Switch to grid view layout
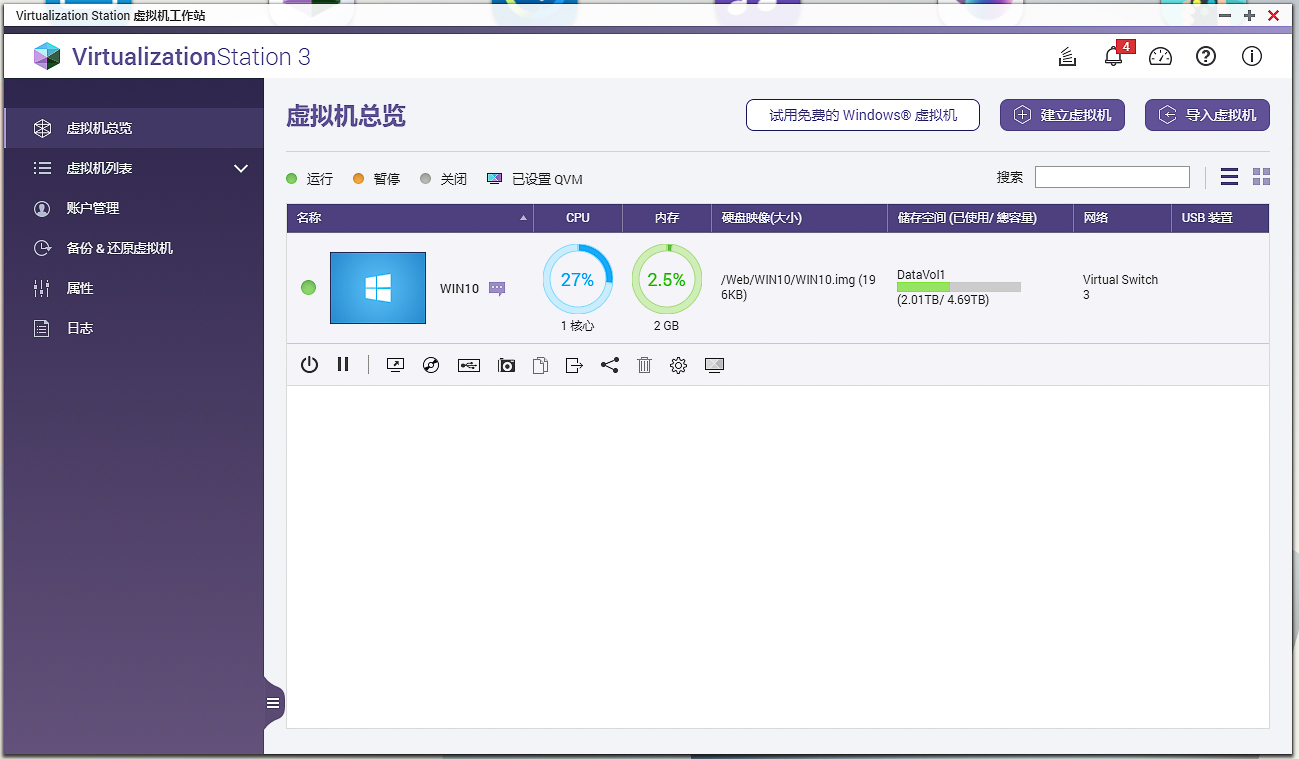 pyautogui.click(x=1261, y=177)
